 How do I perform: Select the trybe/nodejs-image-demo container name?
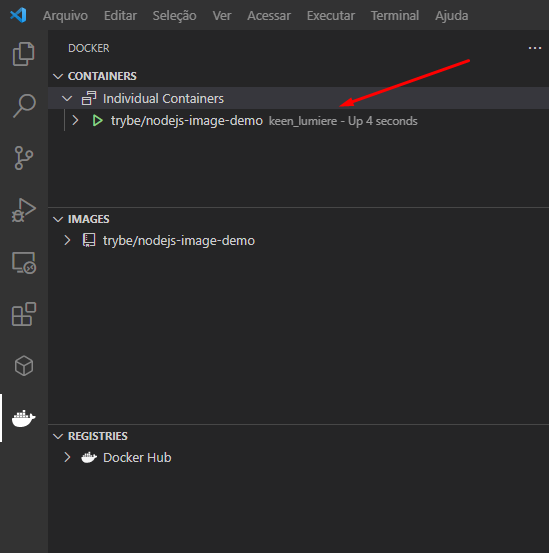coord(187,121)
